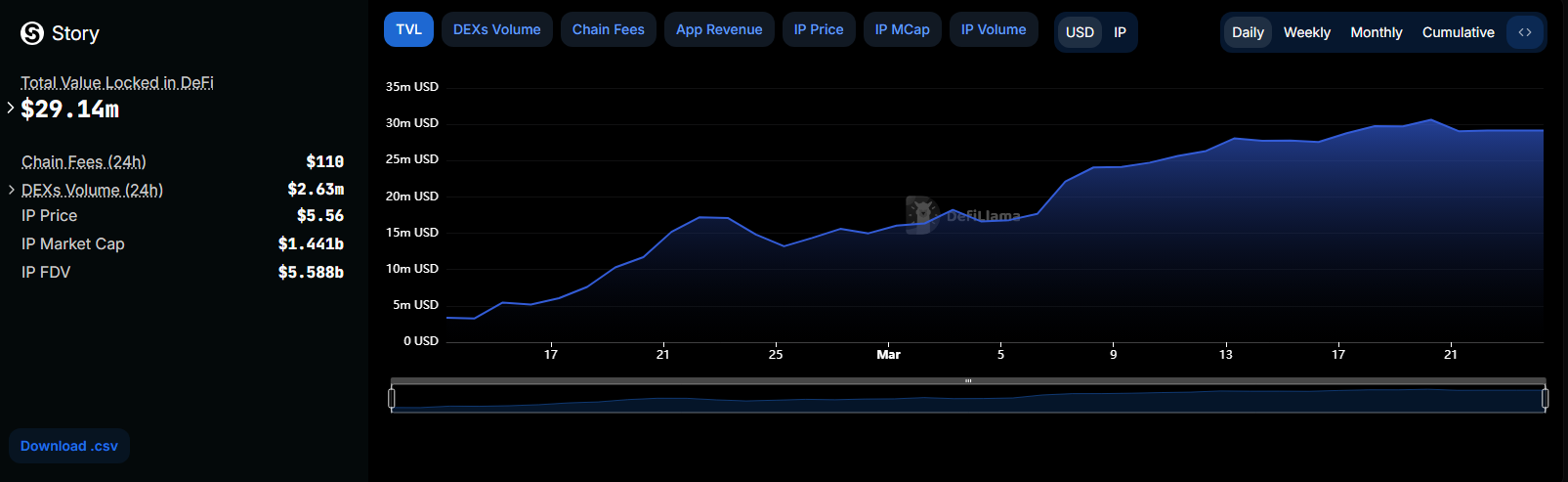This screenshot has height=482, width=1568.
Task: Click the IP FDV value $5.588b
Action: click(311, 272)
